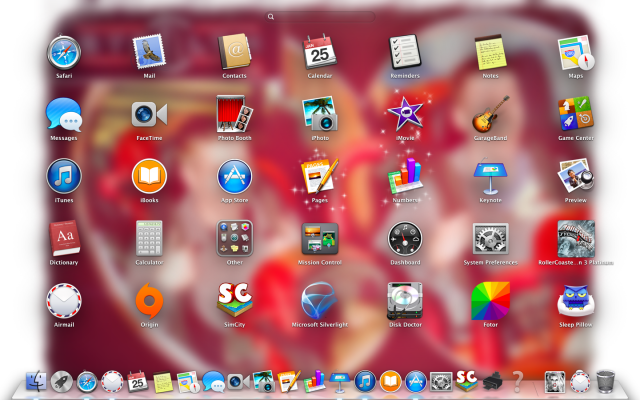Viewport: 640px width, 400px height.
Task: Open the printer icon in the Dock
Action: coord(492,382)
